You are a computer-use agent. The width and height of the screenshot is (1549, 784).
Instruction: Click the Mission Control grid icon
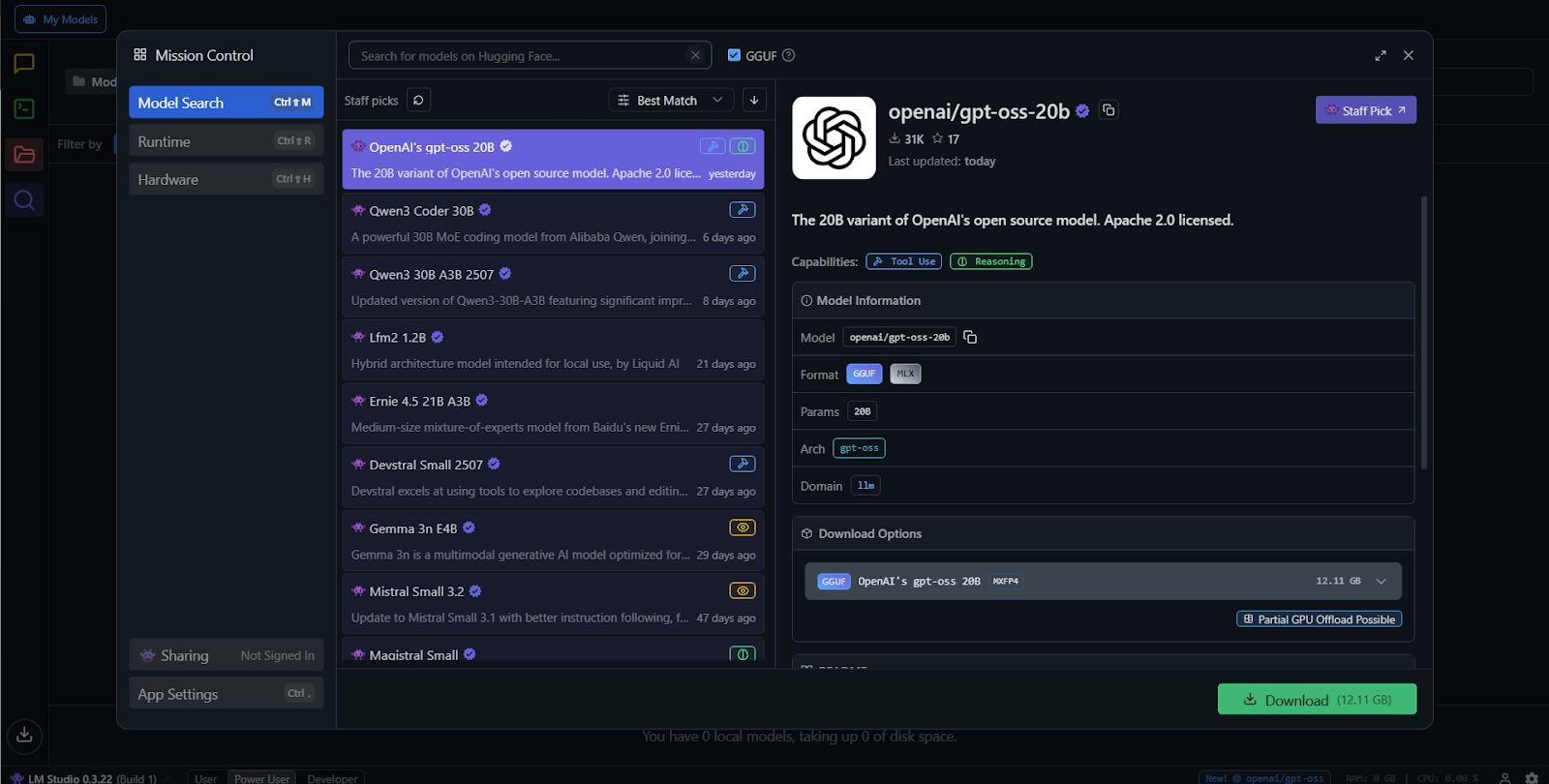140,55
